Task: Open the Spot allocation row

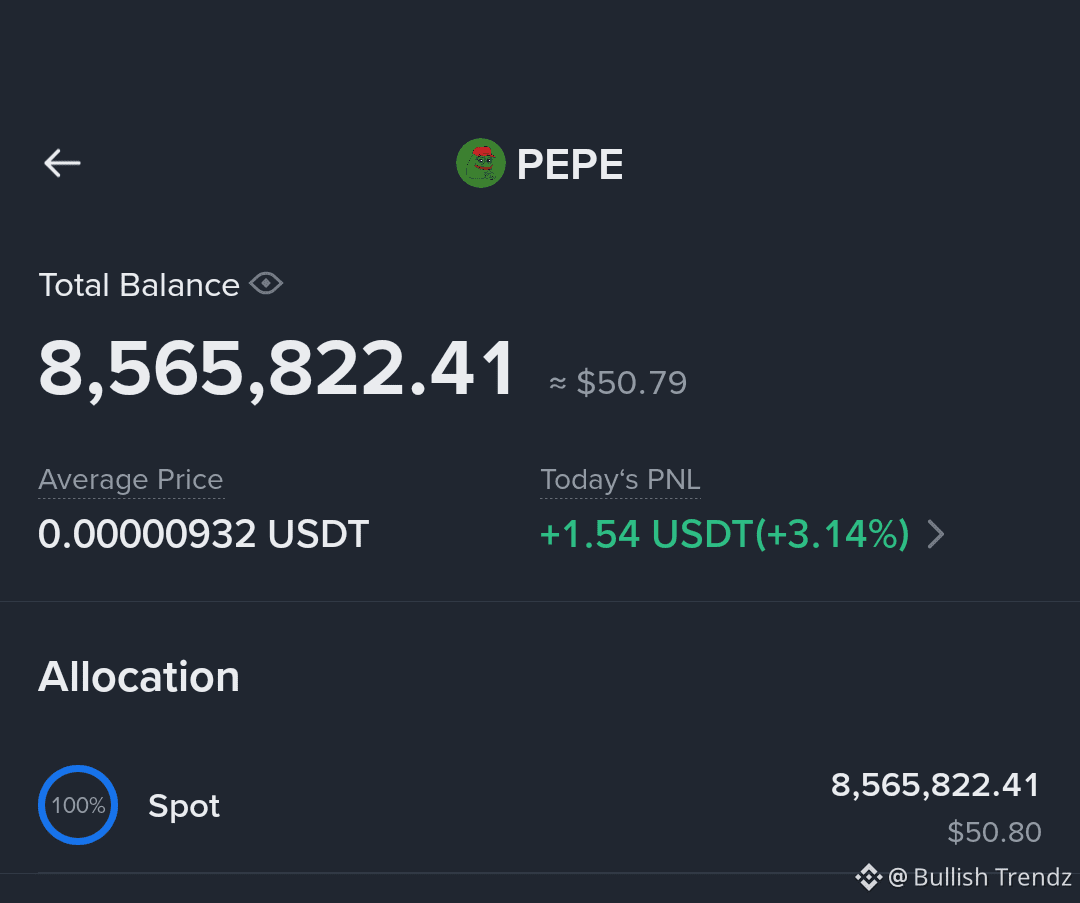Action: [x=540, y=805]
